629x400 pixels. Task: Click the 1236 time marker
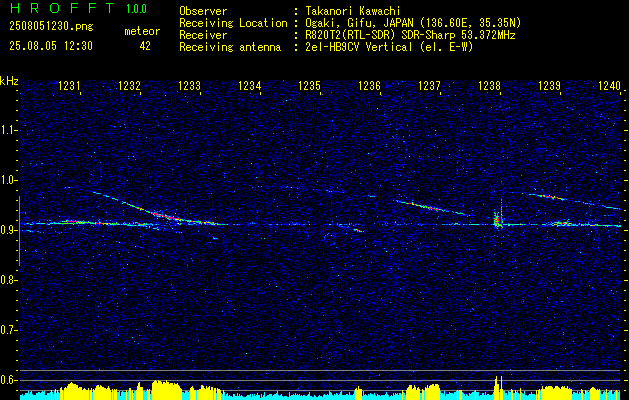click(x=369, y=86)
